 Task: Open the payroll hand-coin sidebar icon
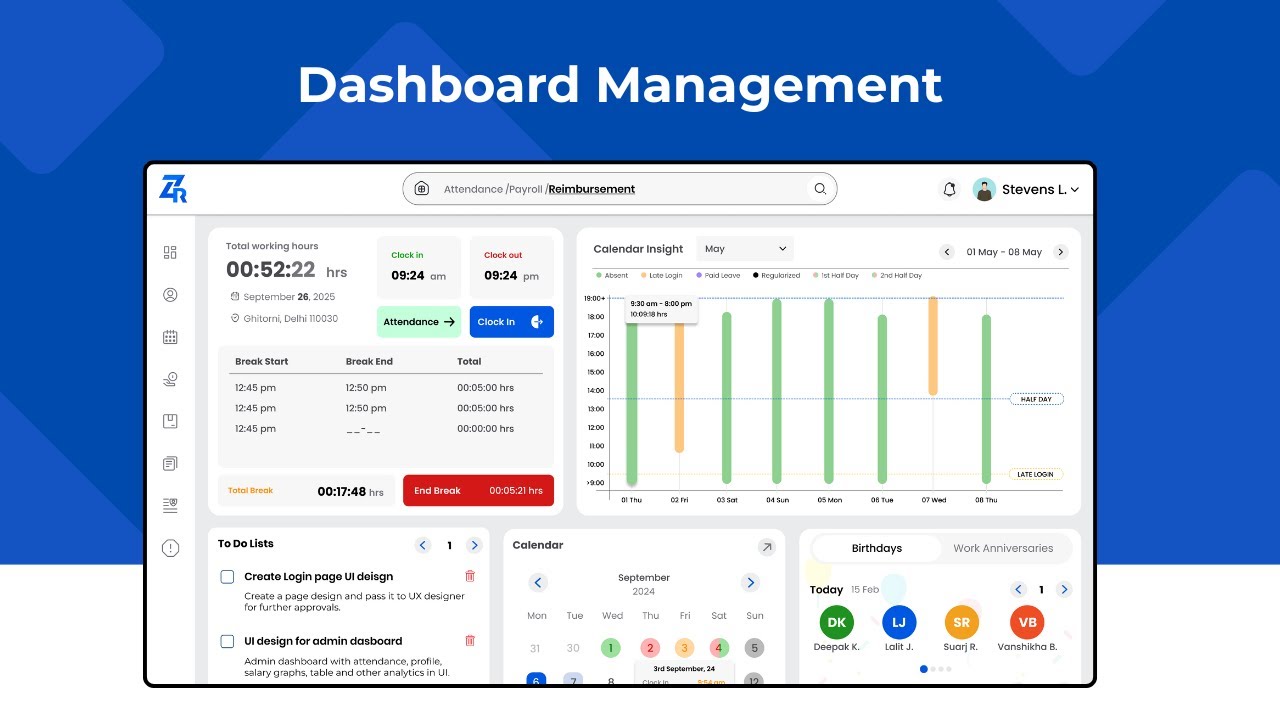[x=170, y=379]
